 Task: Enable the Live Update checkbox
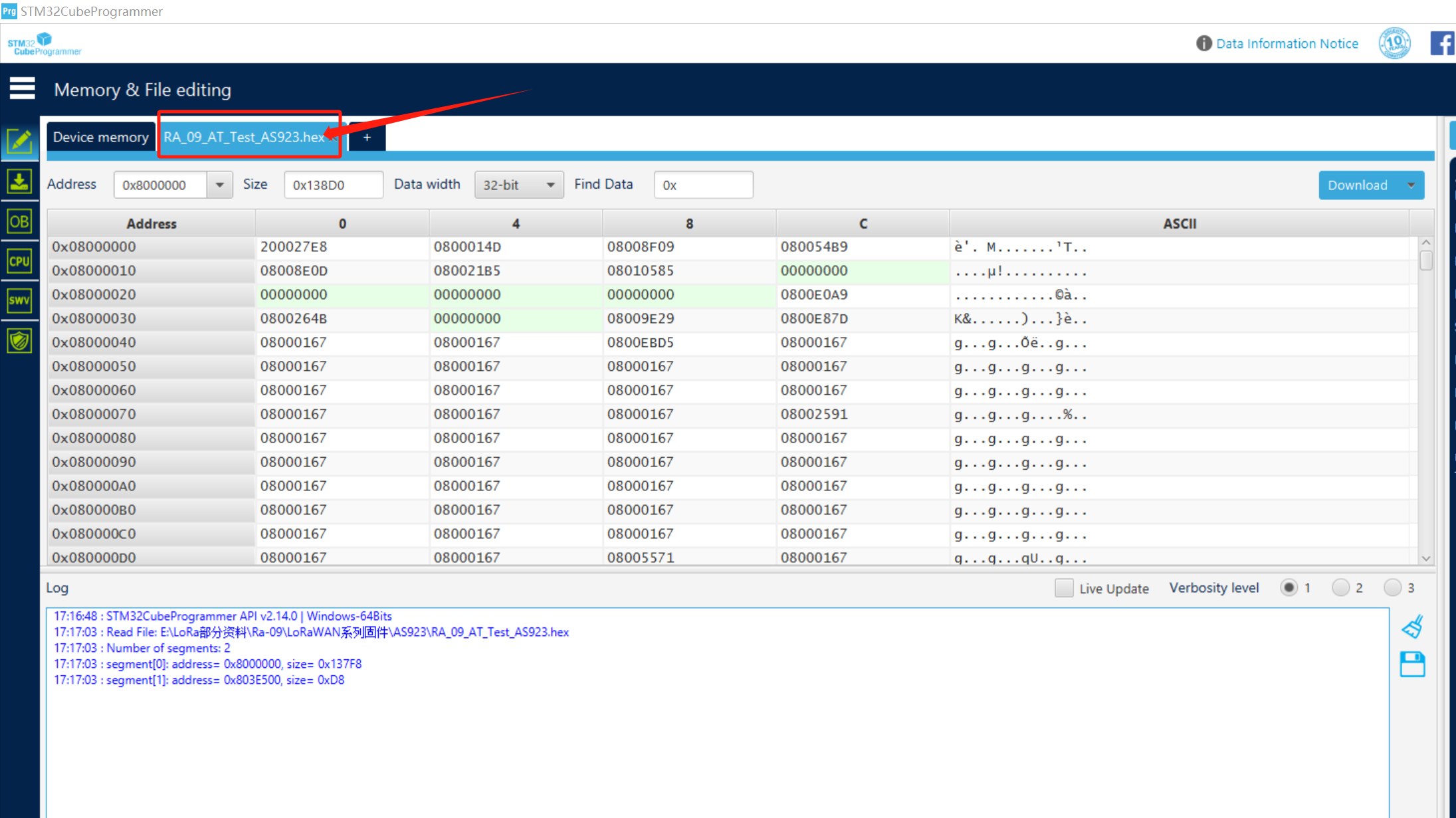(1063, 588)
